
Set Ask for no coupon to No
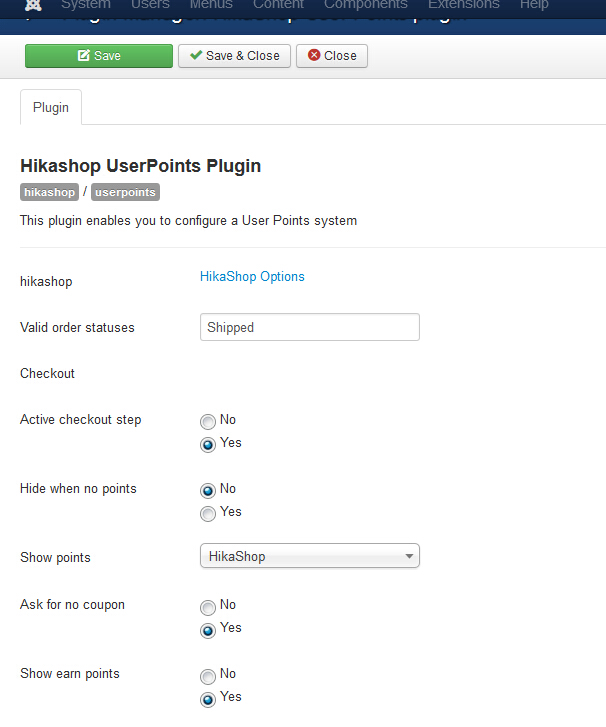click(x=208, y=607)
